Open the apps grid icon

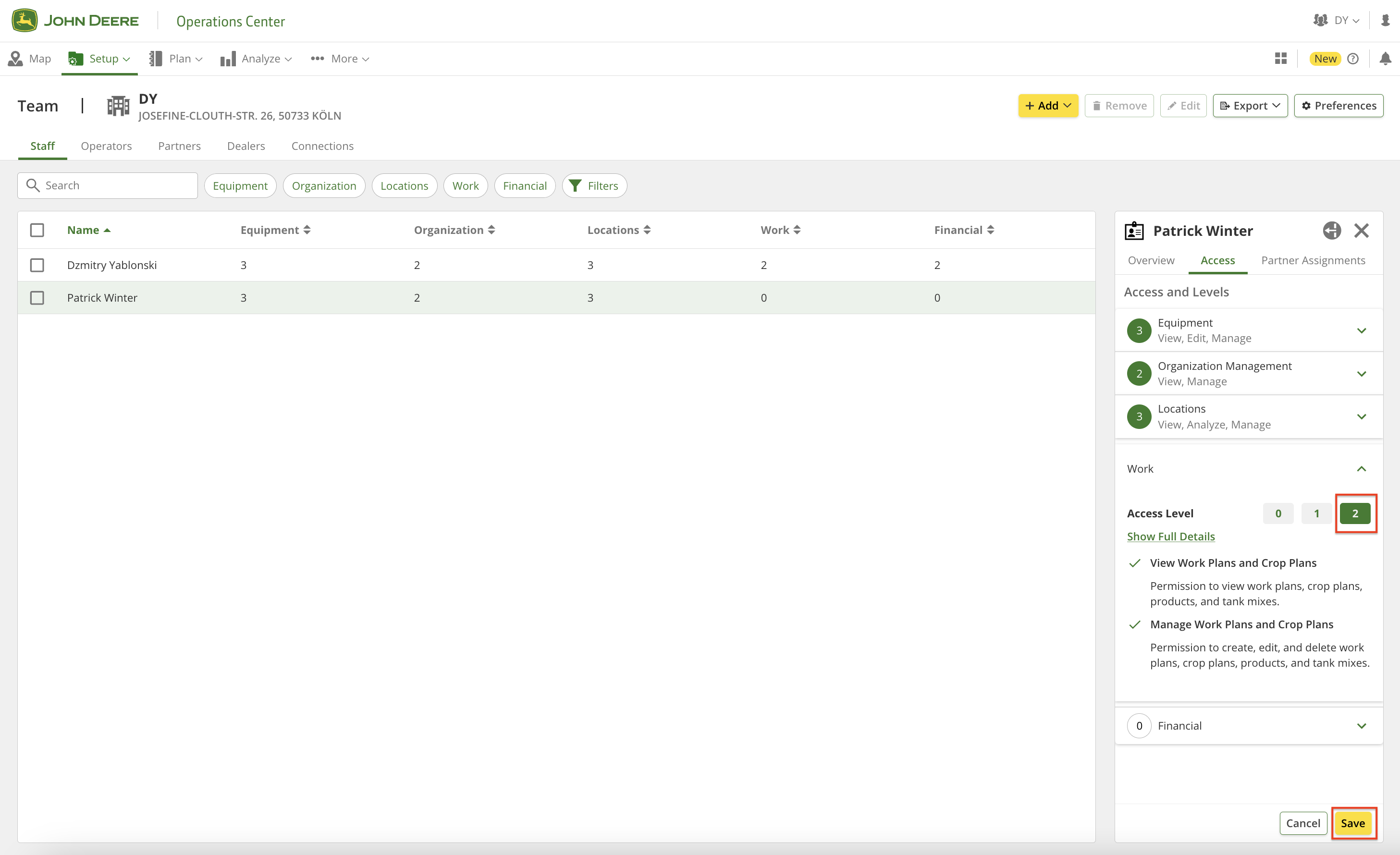tap(1280, 59)
